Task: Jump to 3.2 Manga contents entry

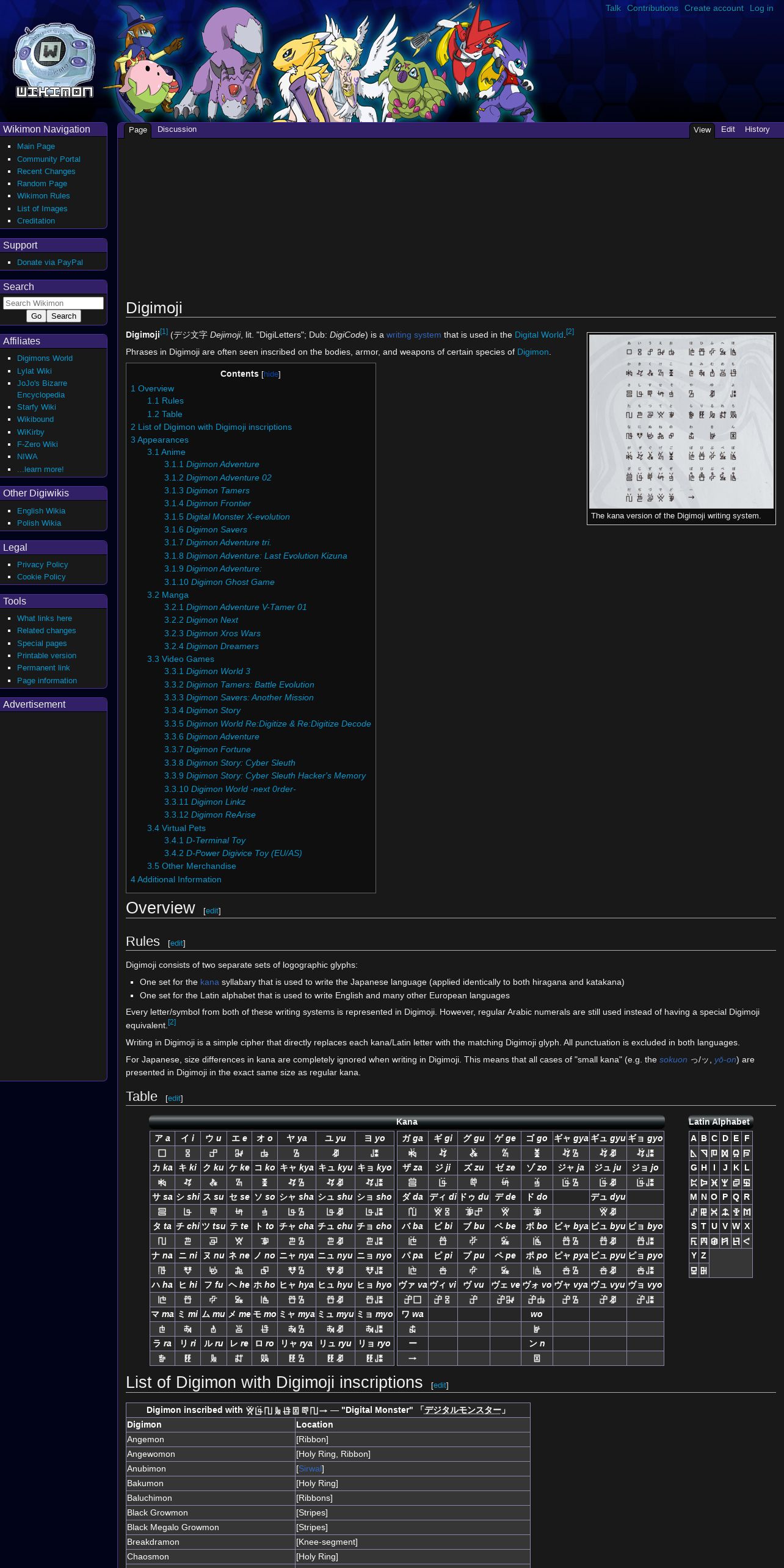Action: (168, 595)
